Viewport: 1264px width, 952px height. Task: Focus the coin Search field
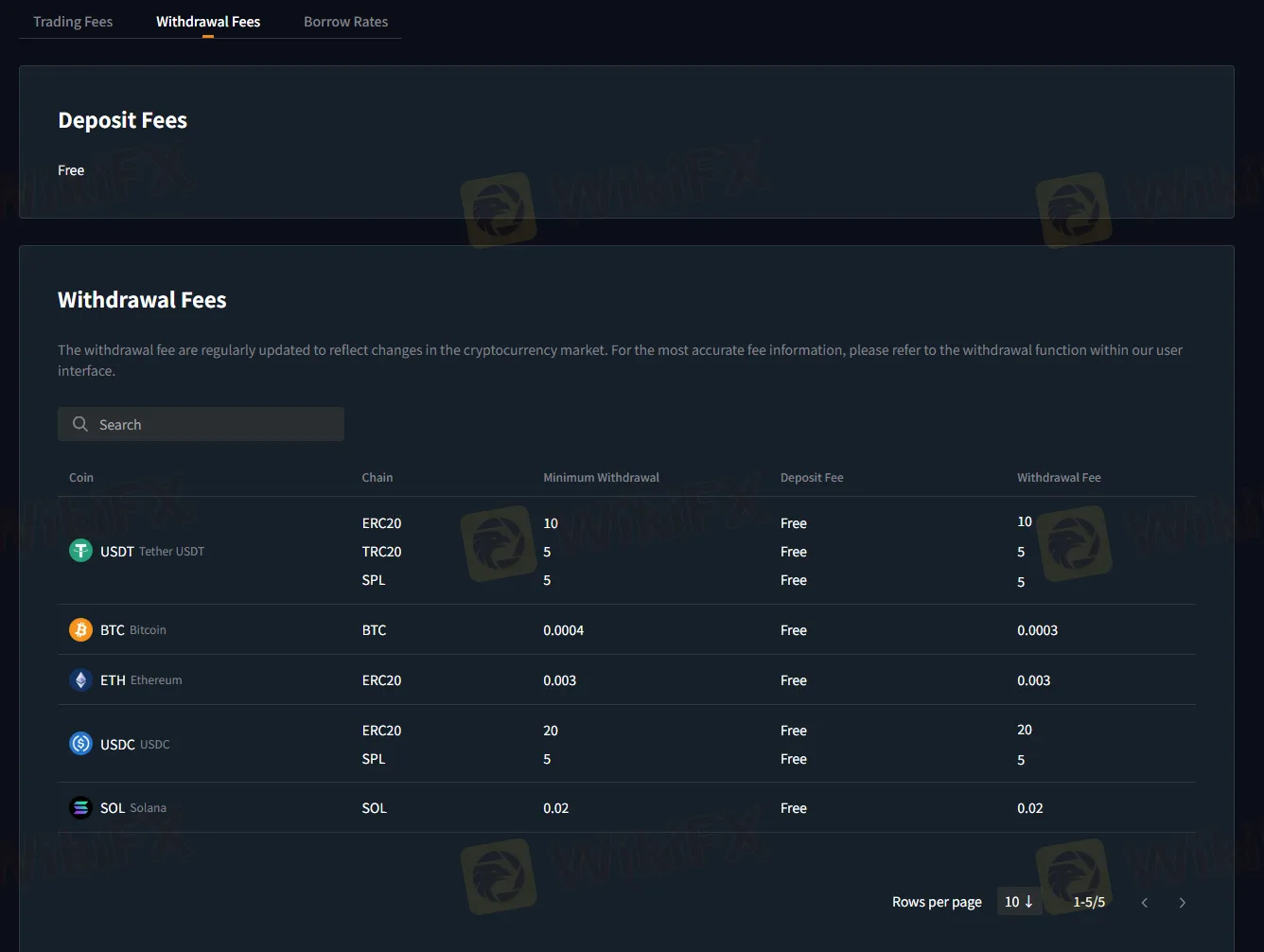201,424
